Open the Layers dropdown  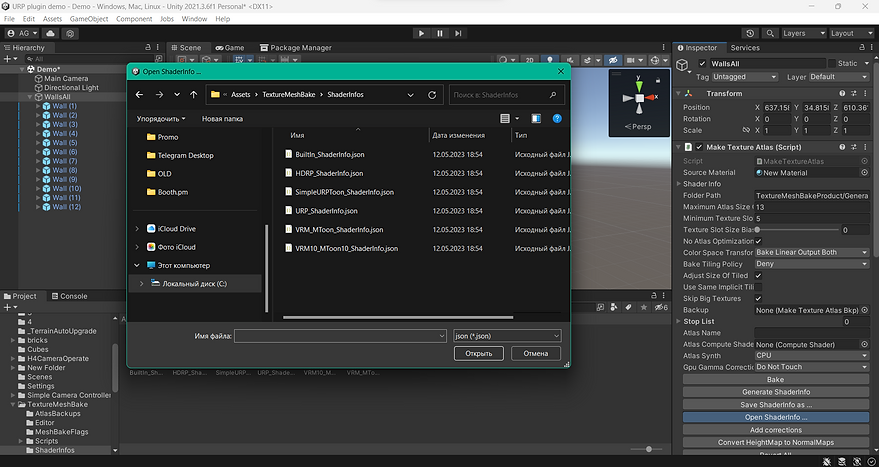804,34
